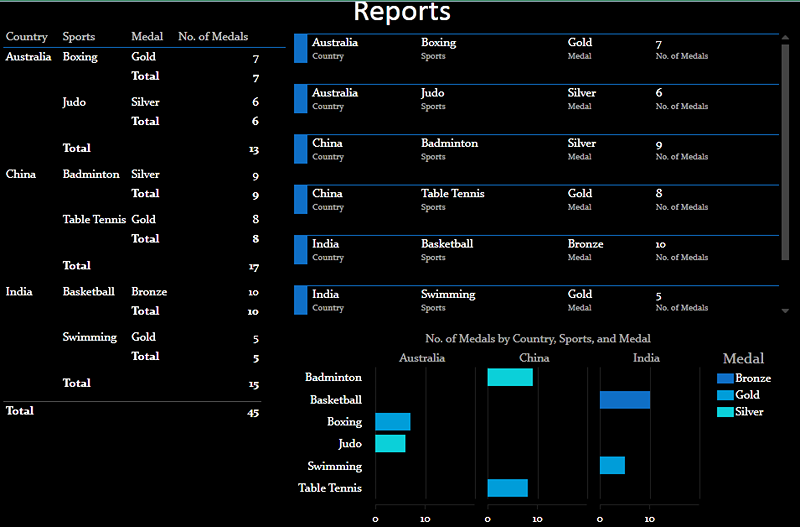The height and width of the screenshot is (527, 800).
Task: Select the Australia row in the matrix
Action: [29, 57]
